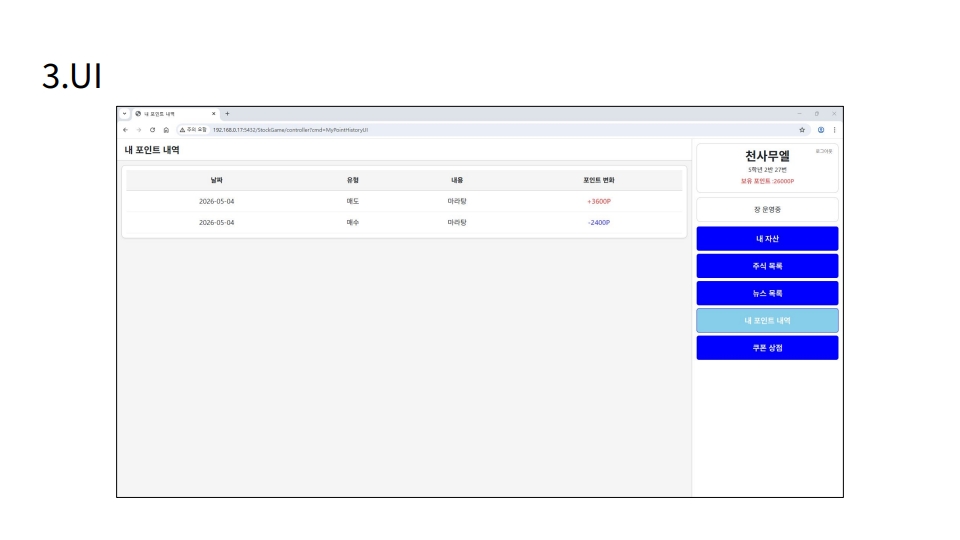Select the 내 포인트 내역 browser tab
The height and width of the screenshot is (540, 960).
tap(174, 114)
